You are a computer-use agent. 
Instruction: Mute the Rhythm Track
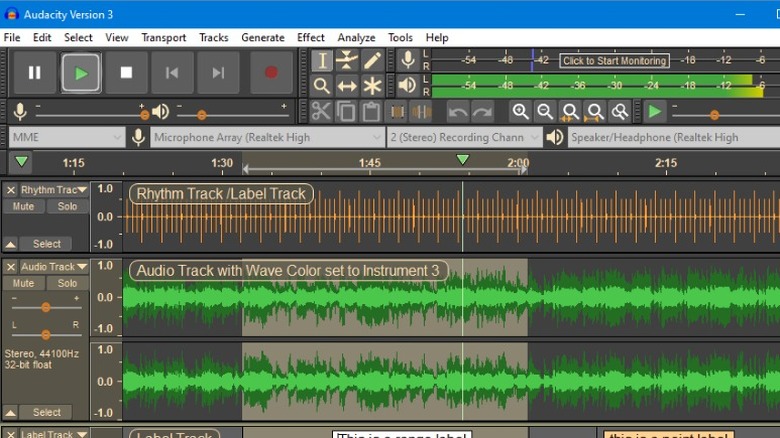[x=23, y=207]
